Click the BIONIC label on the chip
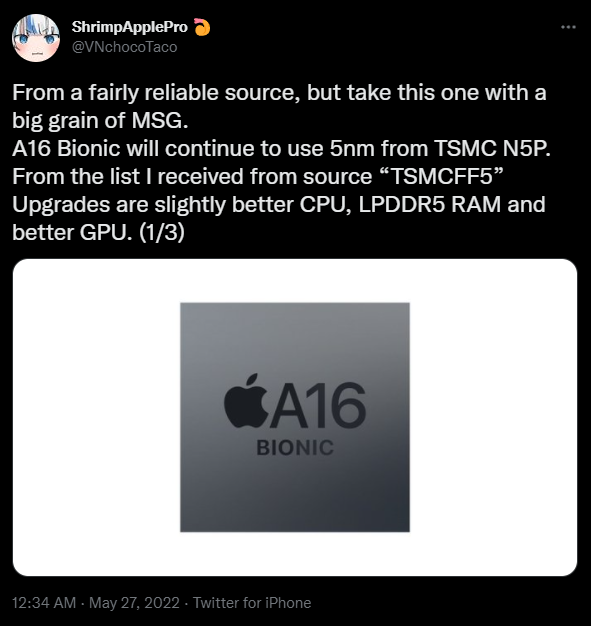This screenshot has width=591, height=626. pyautogui.click(x=295, y=448)
